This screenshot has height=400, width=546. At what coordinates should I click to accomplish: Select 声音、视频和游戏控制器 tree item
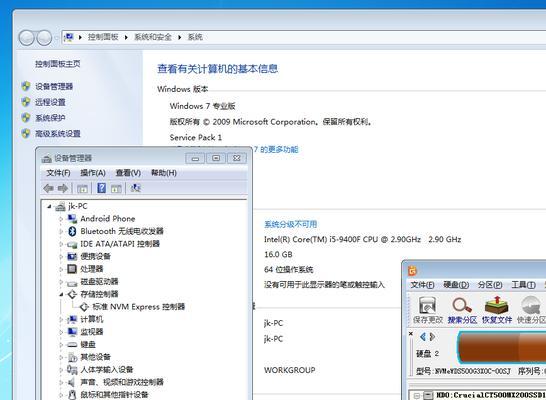coord(122,382)
